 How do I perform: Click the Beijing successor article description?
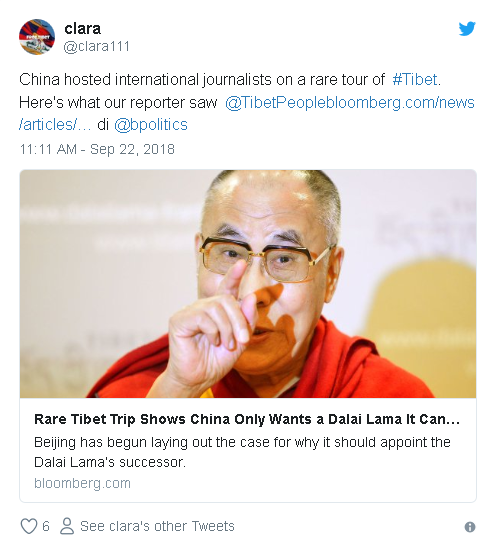242,452
